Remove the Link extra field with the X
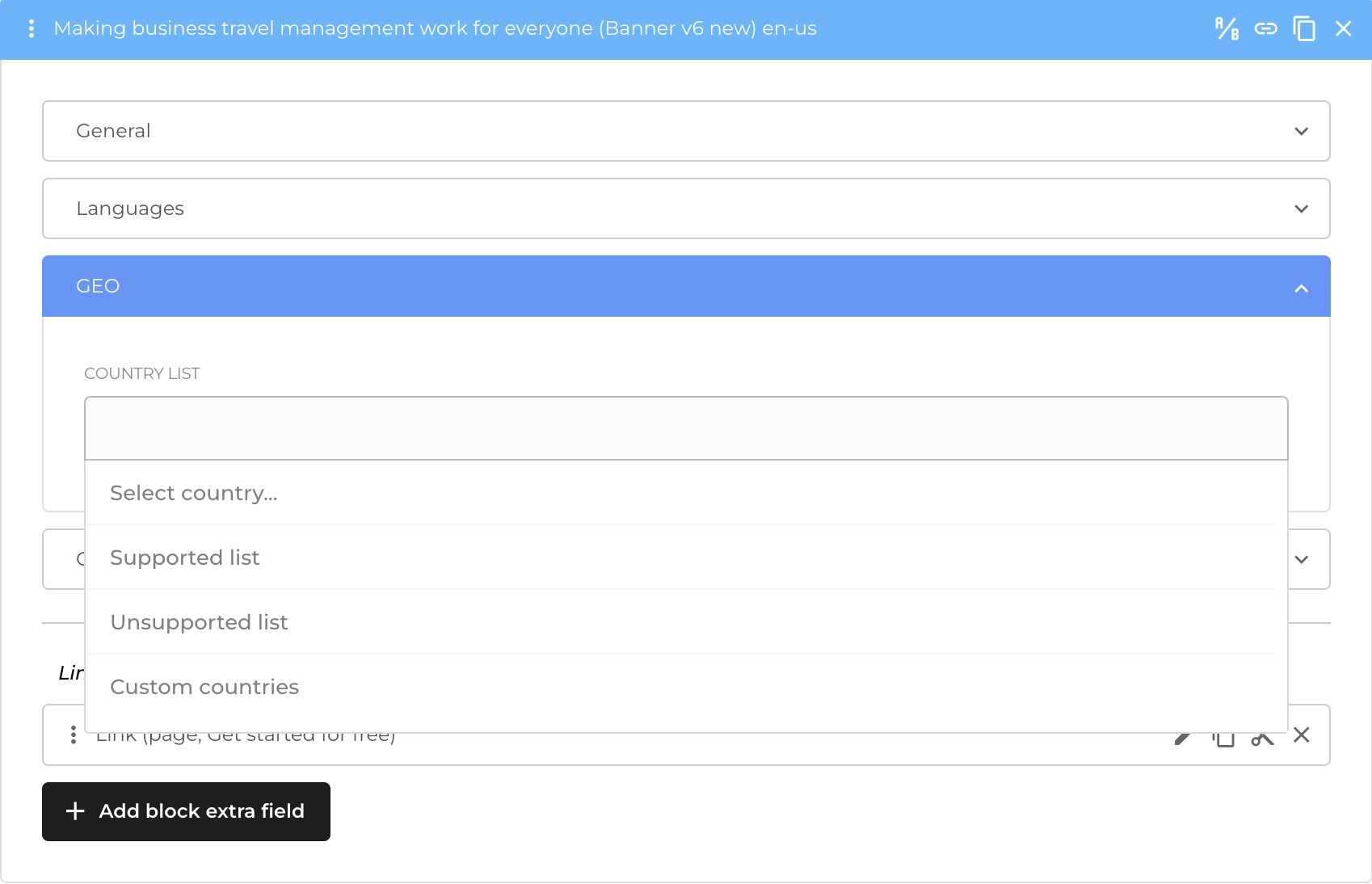Image resolution: width=1372 pixels, height=884 pixels. (x=1303, y=735)
